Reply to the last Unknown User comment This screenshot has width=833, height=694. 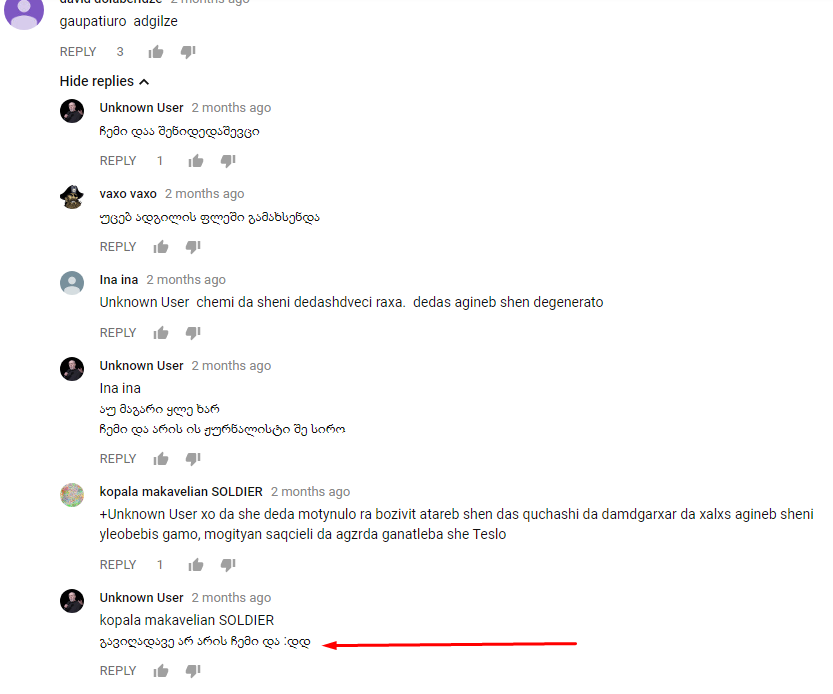[x=118, y=671]
